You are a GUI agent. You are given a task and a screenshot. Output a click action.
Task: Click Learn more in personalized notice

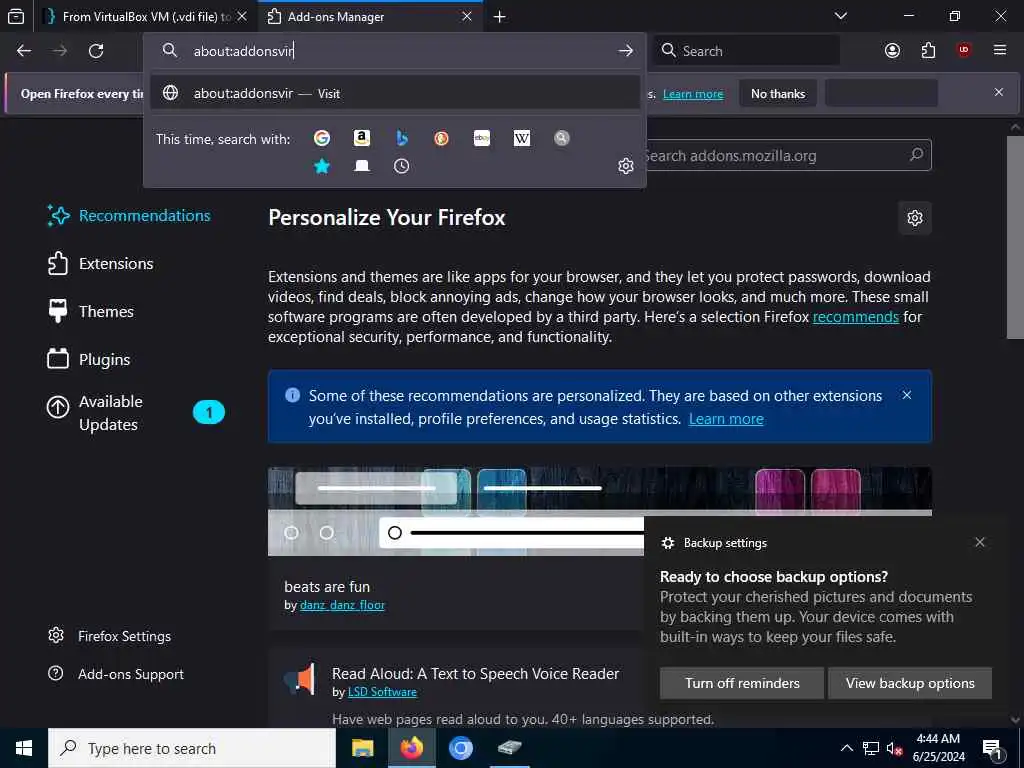726,419
